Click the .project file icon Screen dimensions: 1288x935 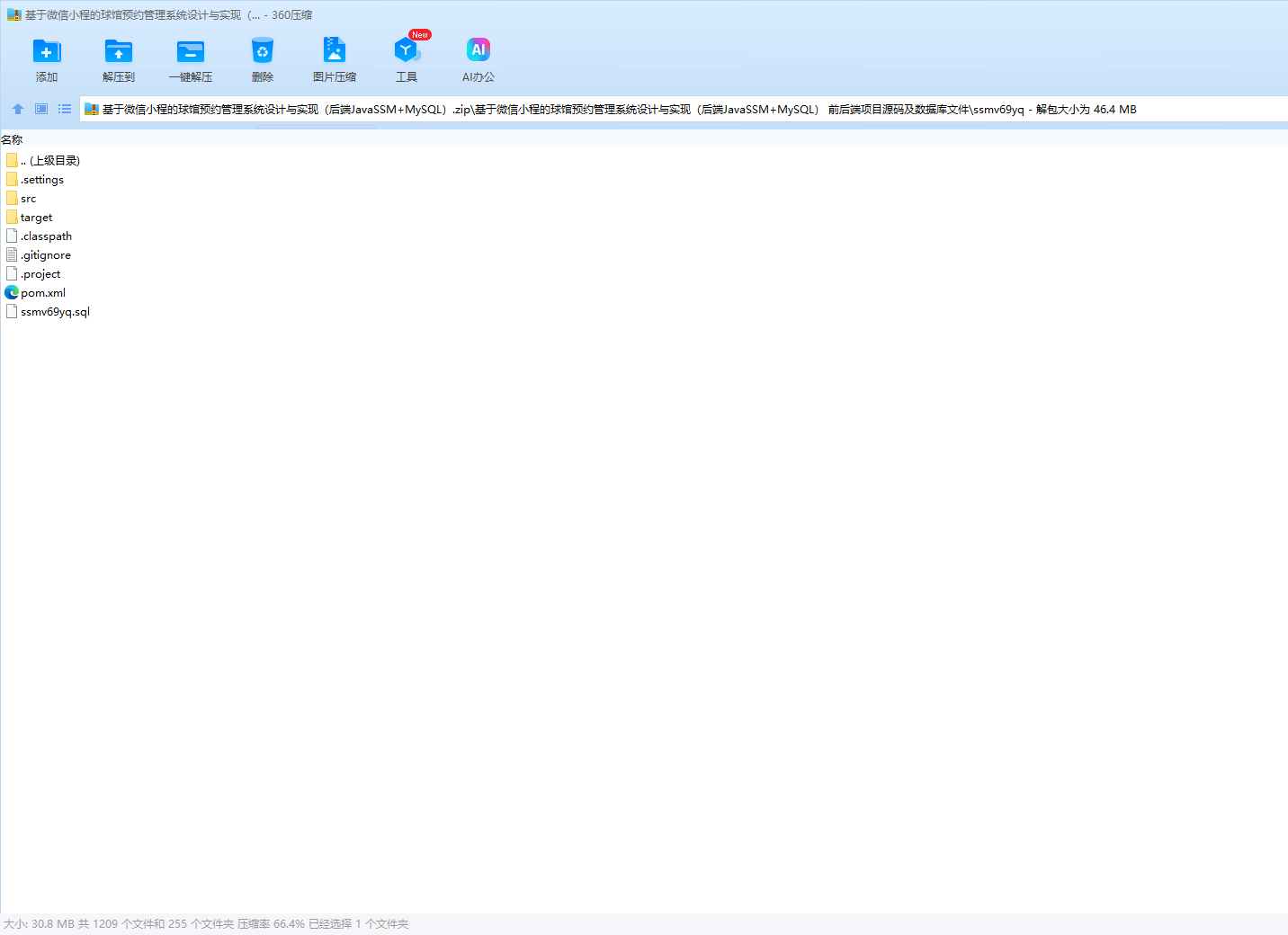click(12, 273)
